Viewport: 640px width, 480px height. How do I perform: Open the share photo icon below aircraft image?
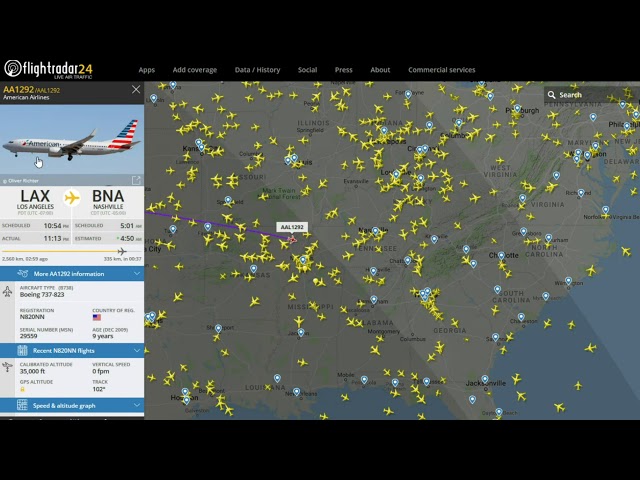coord(136,180)
